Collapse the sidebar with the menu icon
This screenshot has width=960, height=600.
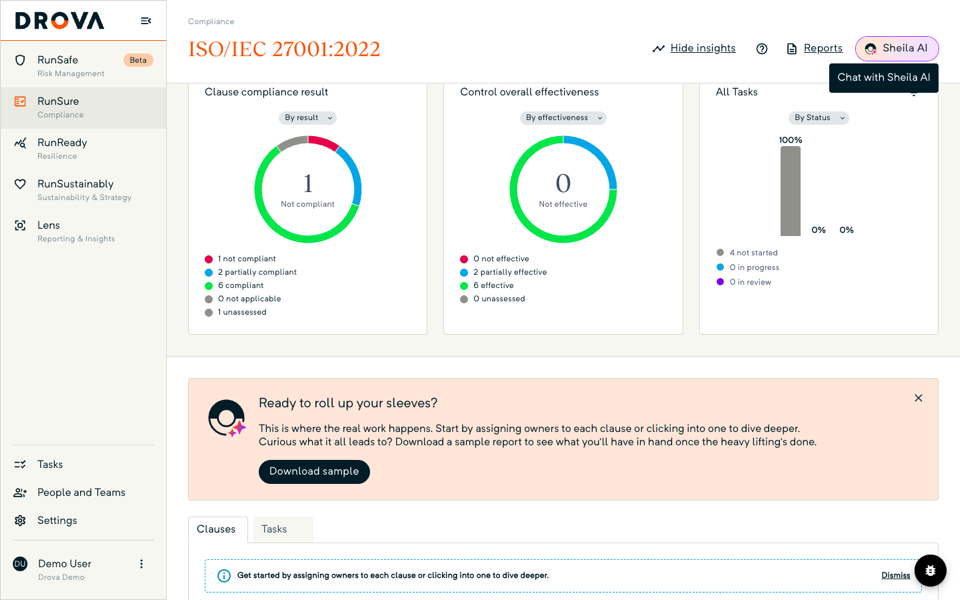[146, 21]
